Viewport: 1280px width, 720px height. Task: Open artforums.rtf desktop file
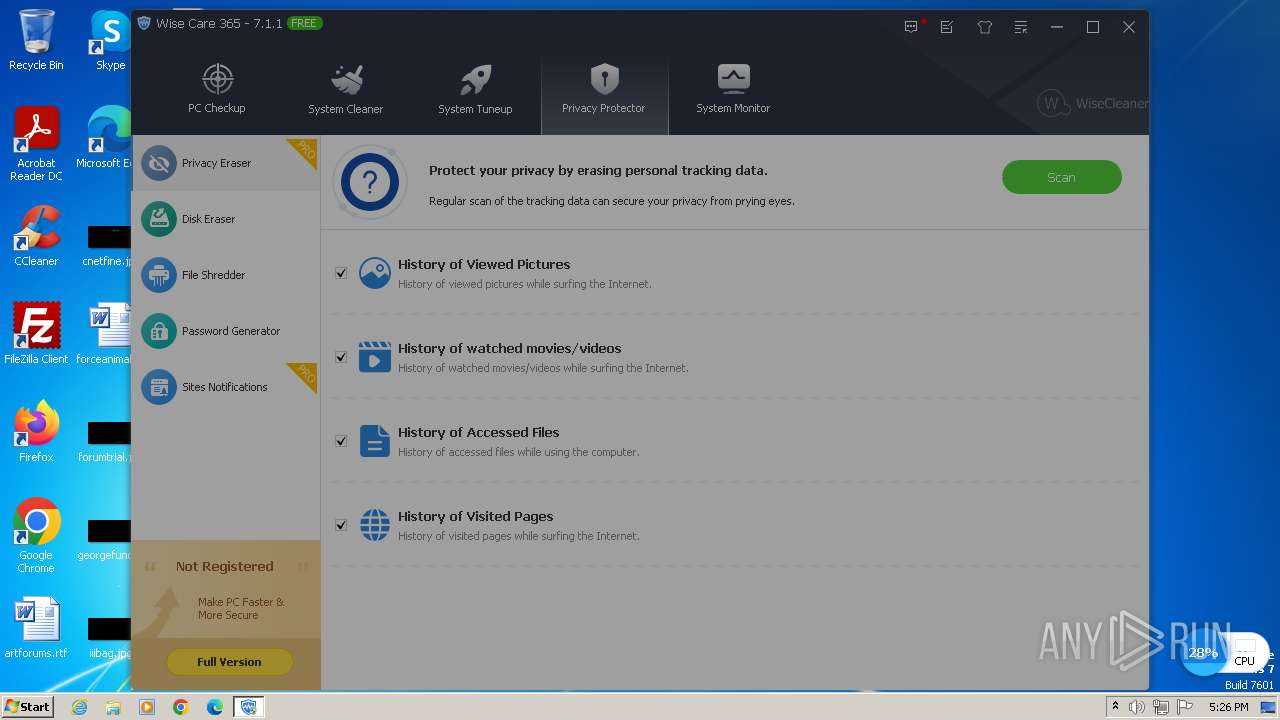(36, 628)
